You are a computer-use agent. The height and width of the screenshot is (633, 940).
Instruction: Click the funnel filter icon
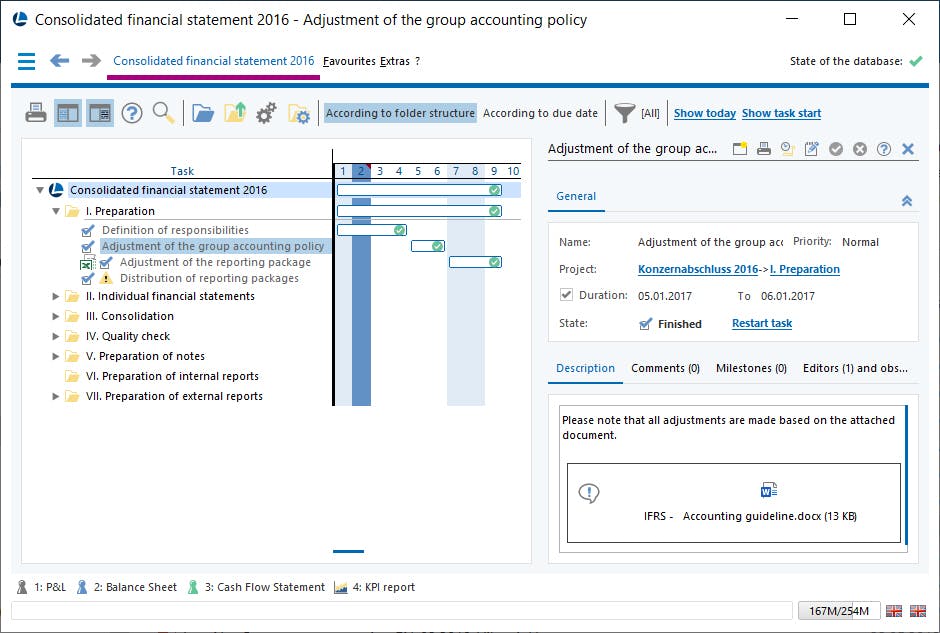(624, 113)
